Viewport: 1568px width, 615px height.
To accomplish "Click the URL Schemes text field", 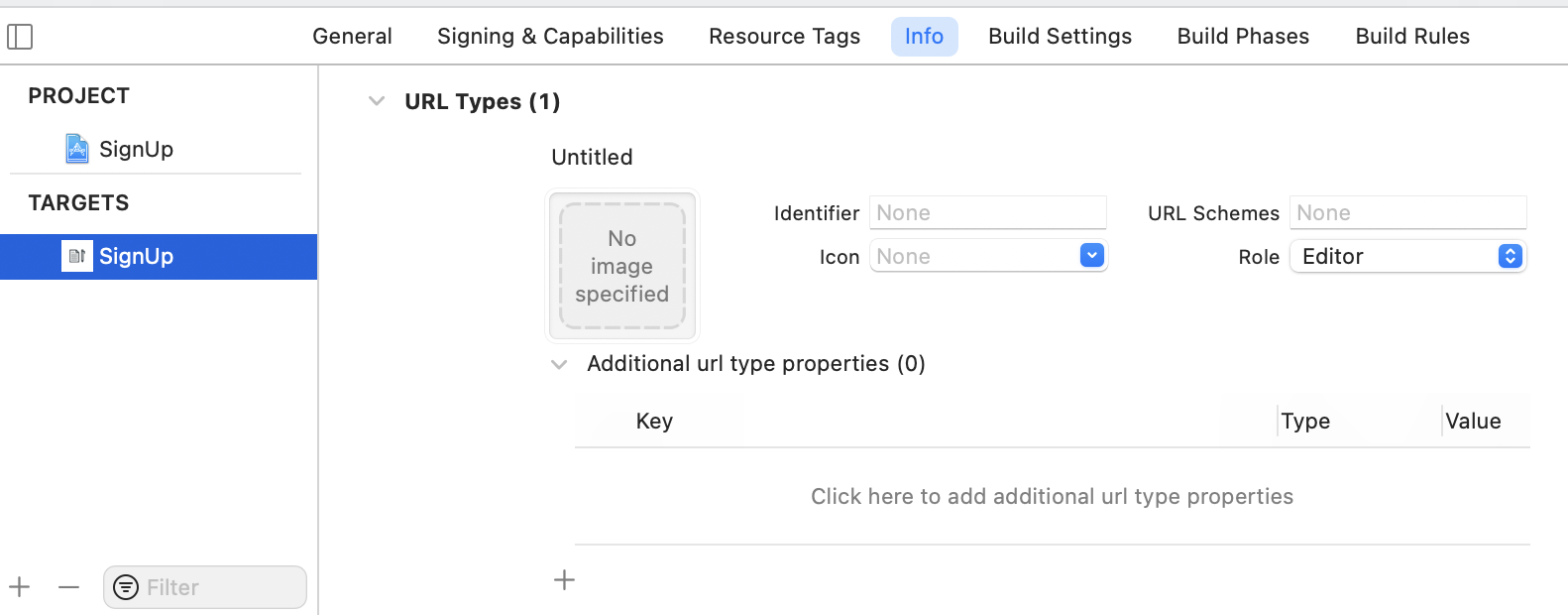I will 1407,212.
